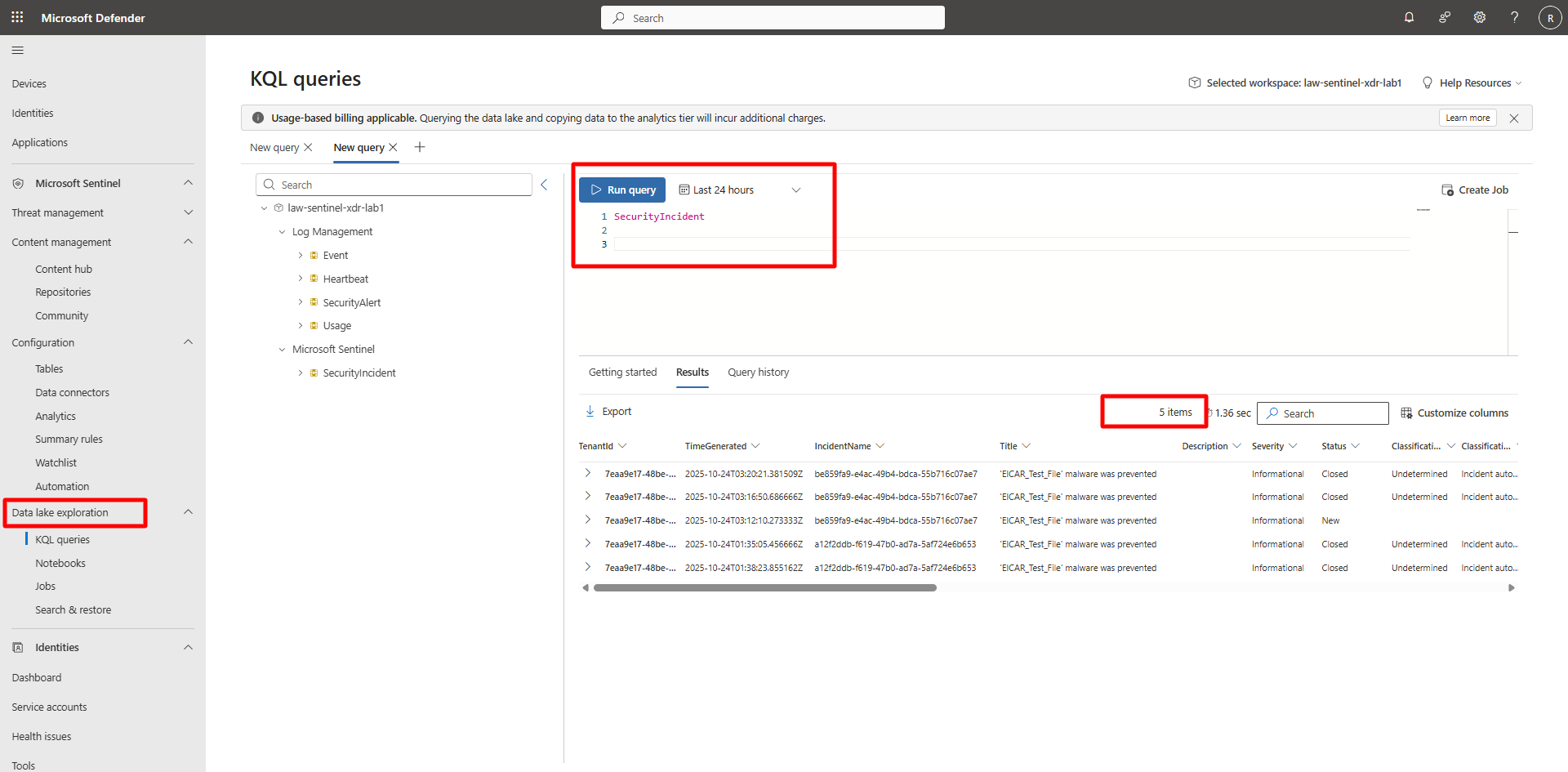Click the Run query button
The width and height of the screenshot is (1568, 772).
tap(622, 190)
